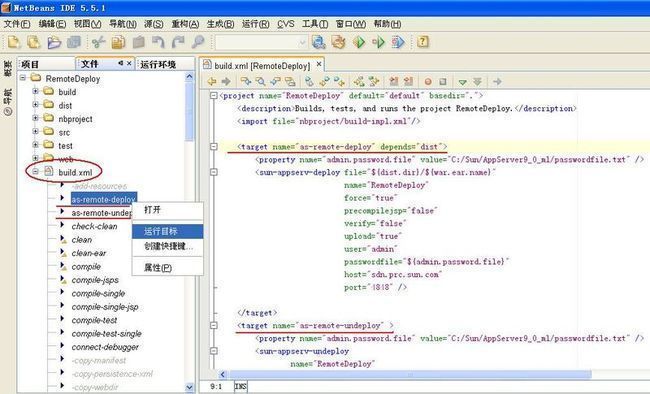Screen dimensions: 650x394
Task: Expand the dist folder node
Action: pos(35,105)
